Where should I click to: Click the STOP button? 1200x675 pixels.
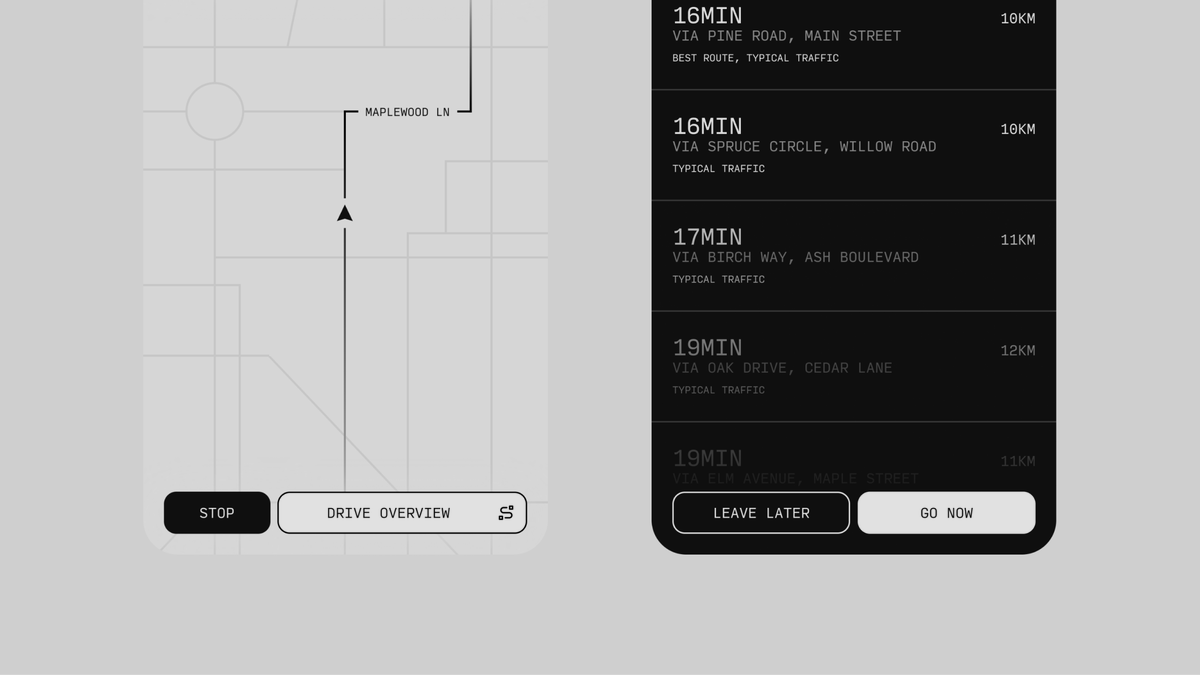(x=217, y=513)
